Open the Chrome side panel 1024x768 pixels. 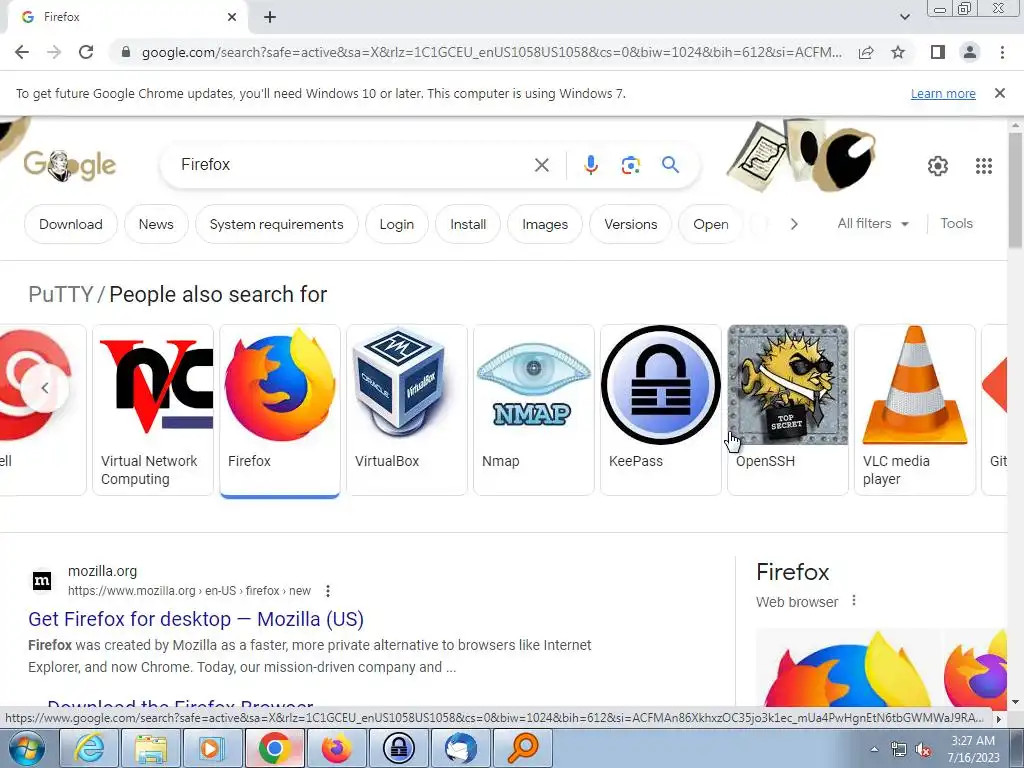938,52
